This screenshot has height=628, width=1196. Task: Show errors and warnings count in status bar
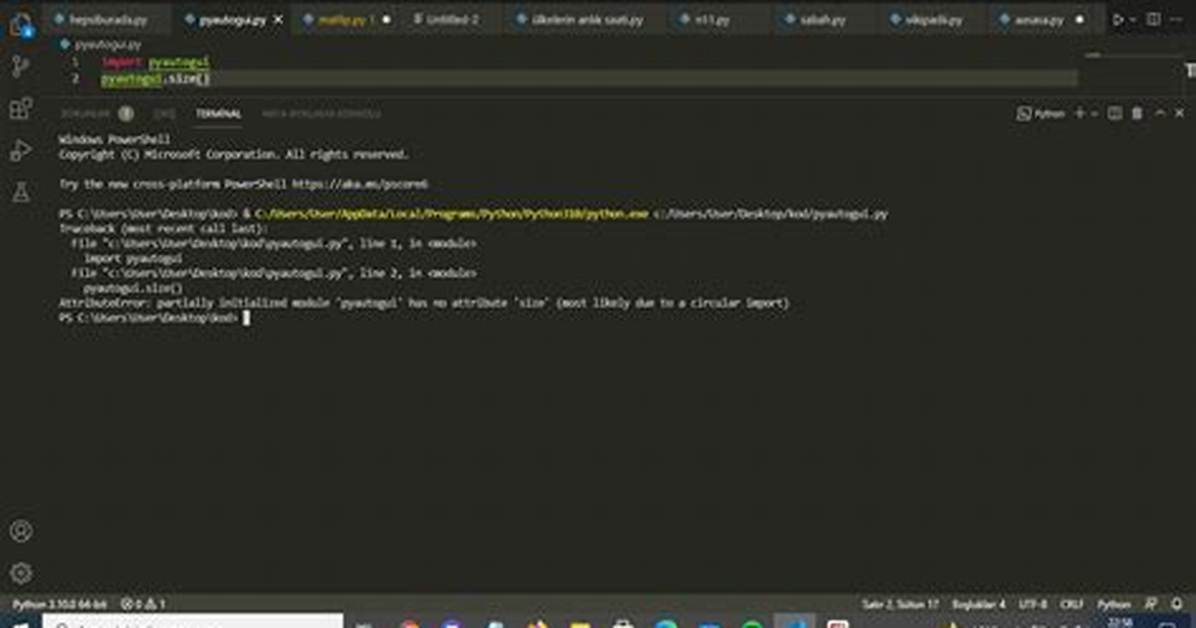pyautogui.click(x=143, y=604)
